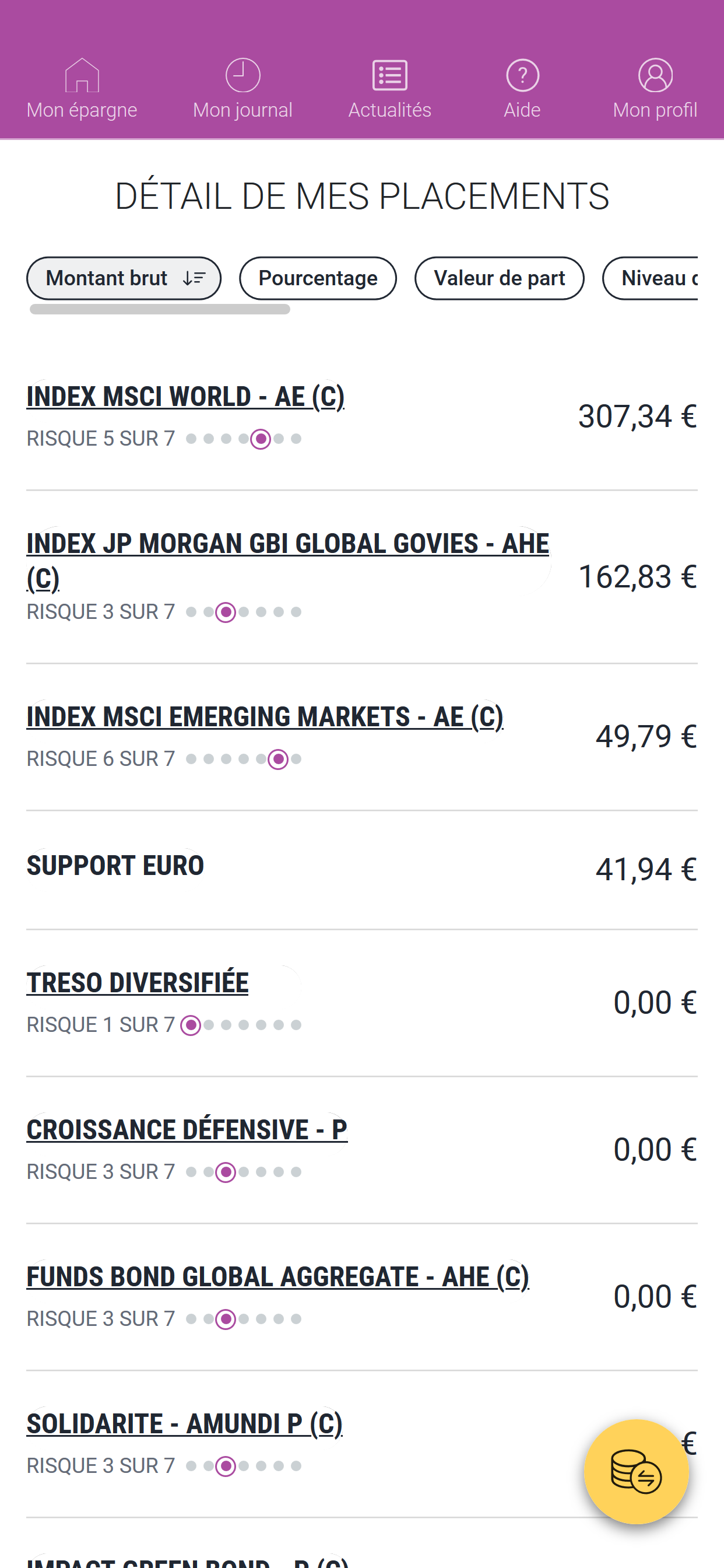Open Mon épargne home icon

[x=82, y=75]
